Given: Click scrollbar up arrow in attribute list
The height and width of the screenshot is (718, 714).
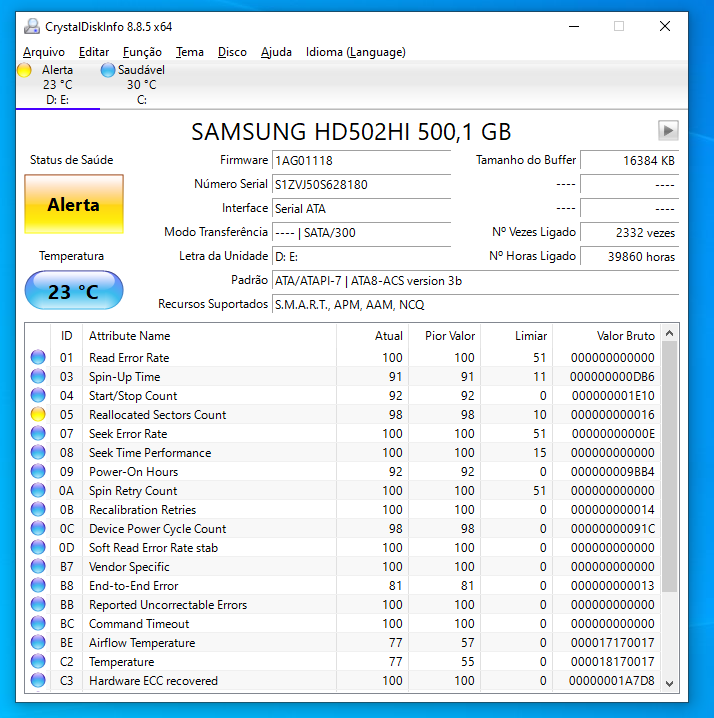Looking at the screenshot, I should tap(670, 333).
